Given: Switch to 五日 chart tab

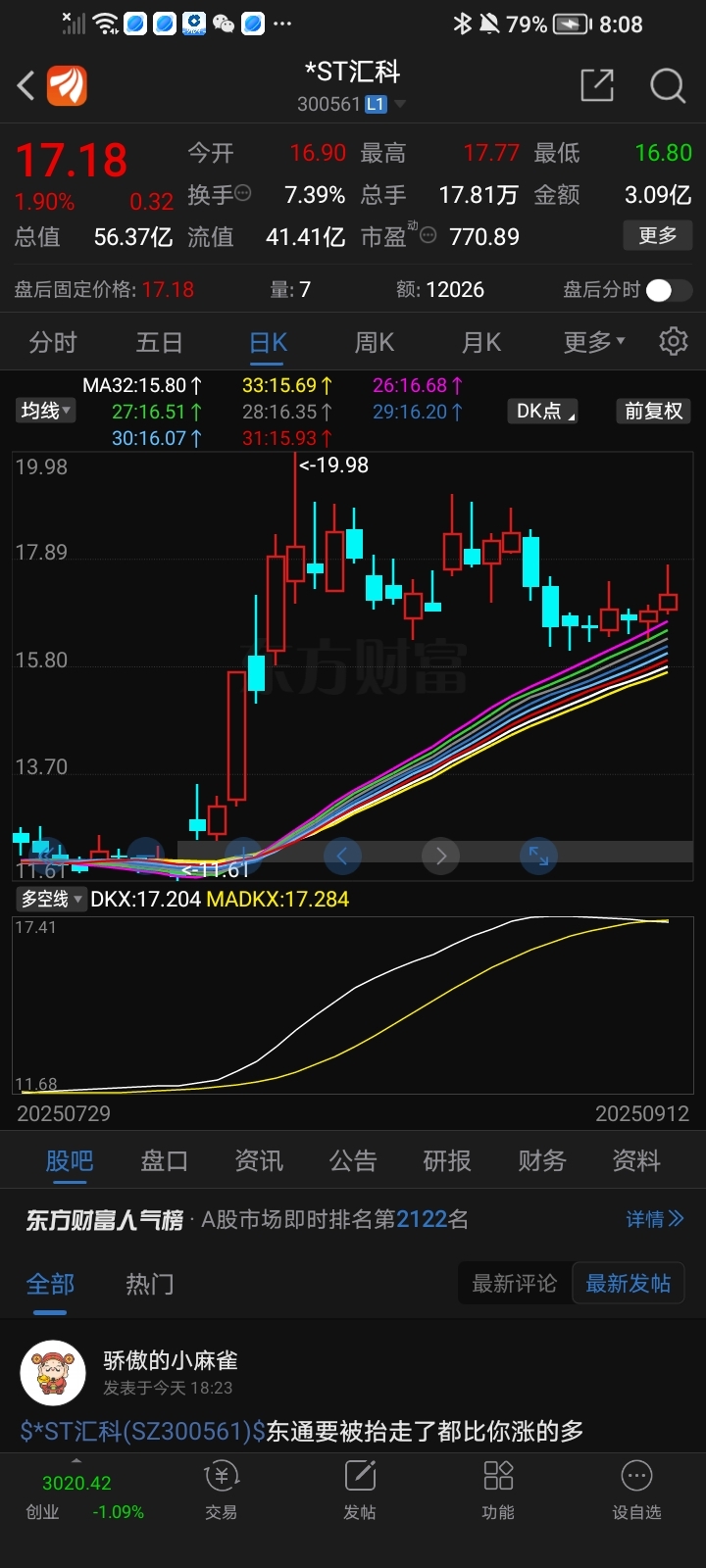Looking at the screenshot, I should click(x=159, y=342).
